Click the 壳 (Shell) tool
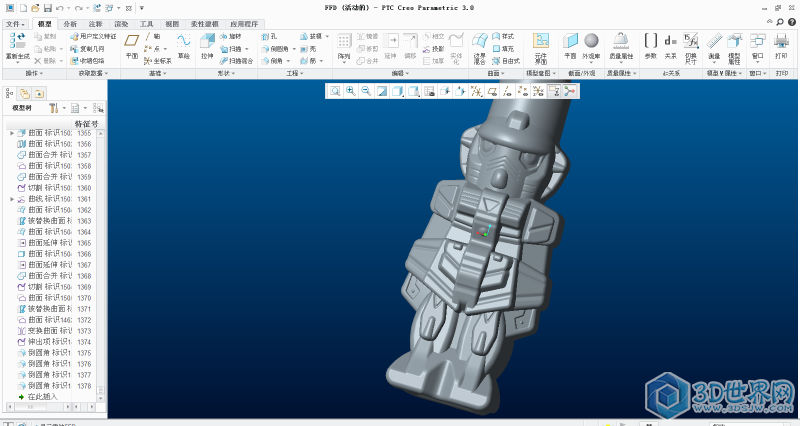The width and height of the screenshot is (800, 426). [x=308, y=48]
